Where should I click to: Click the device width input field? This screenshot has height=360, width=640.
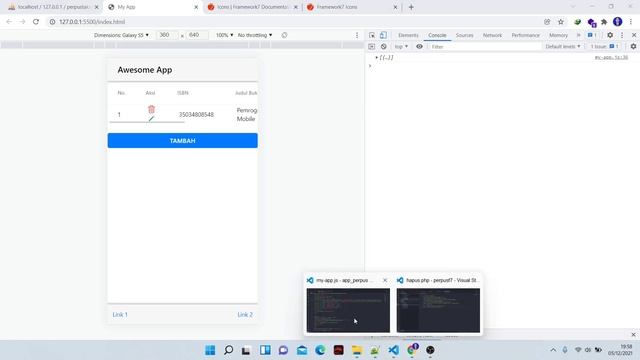167,35
